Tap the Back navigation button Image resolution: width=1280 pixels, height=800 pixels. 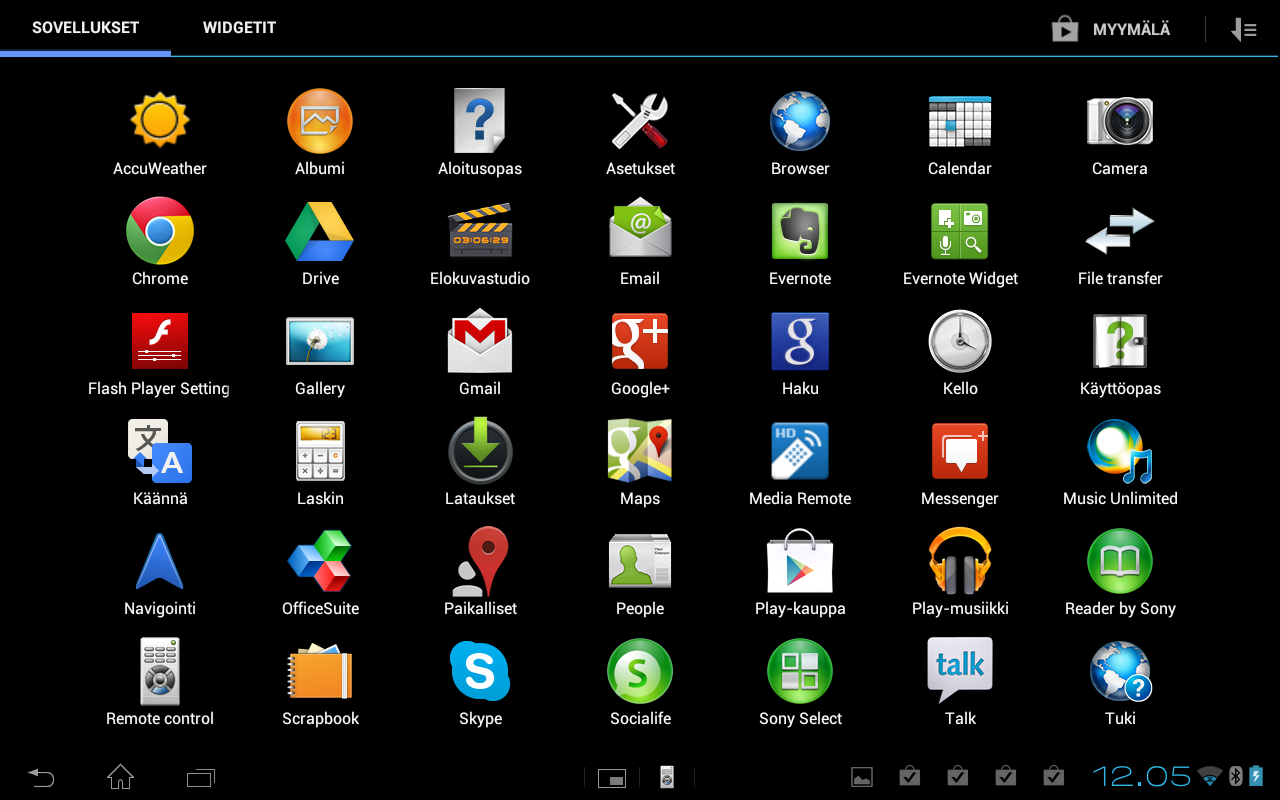[41, 777]
